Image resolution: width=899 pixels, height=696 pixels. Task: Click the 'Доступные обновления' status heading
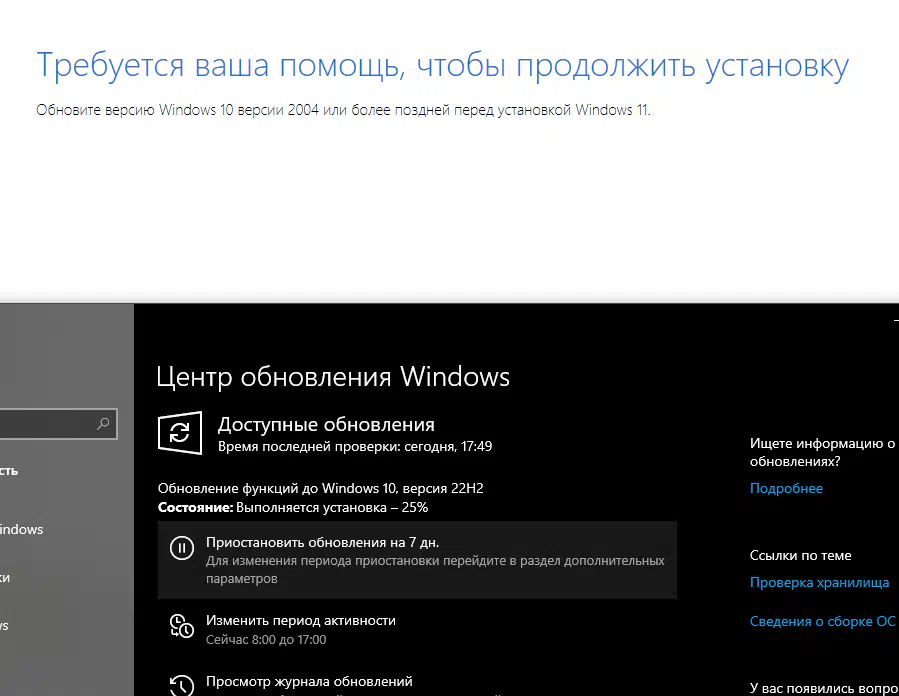(x=326, y=424)
